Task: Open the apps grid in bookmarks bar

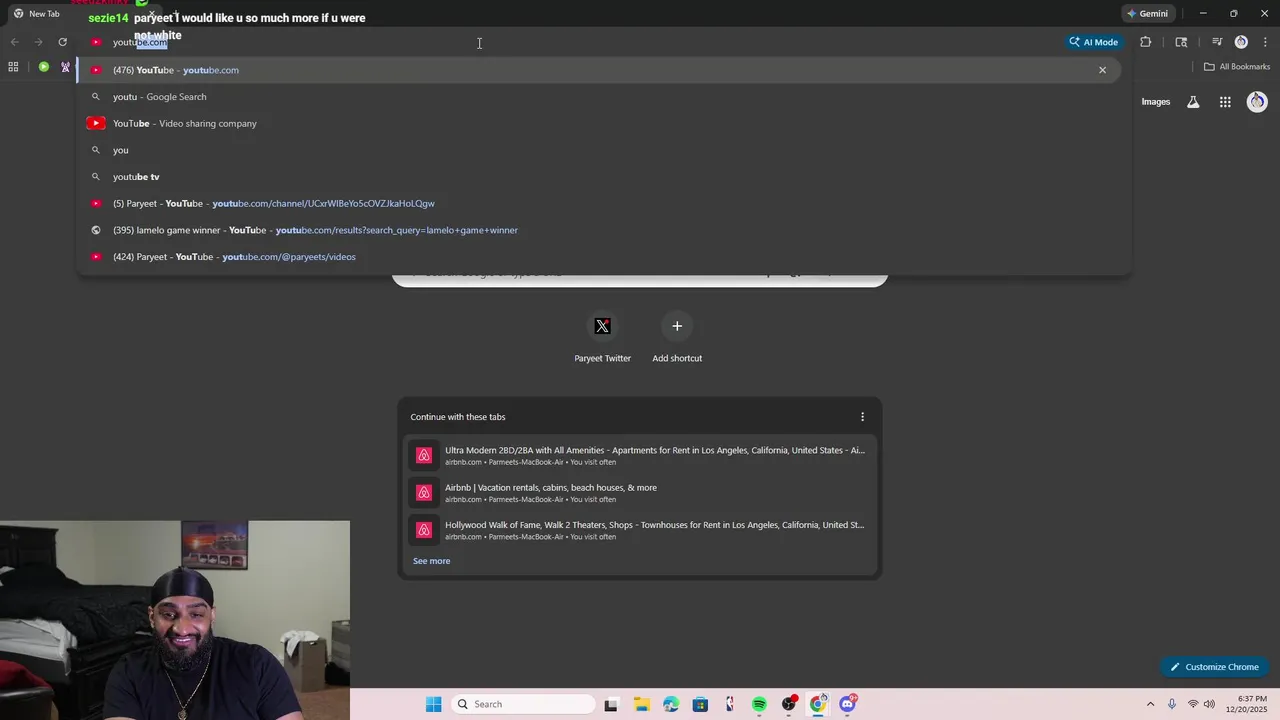Action: (x=13, y=67)
